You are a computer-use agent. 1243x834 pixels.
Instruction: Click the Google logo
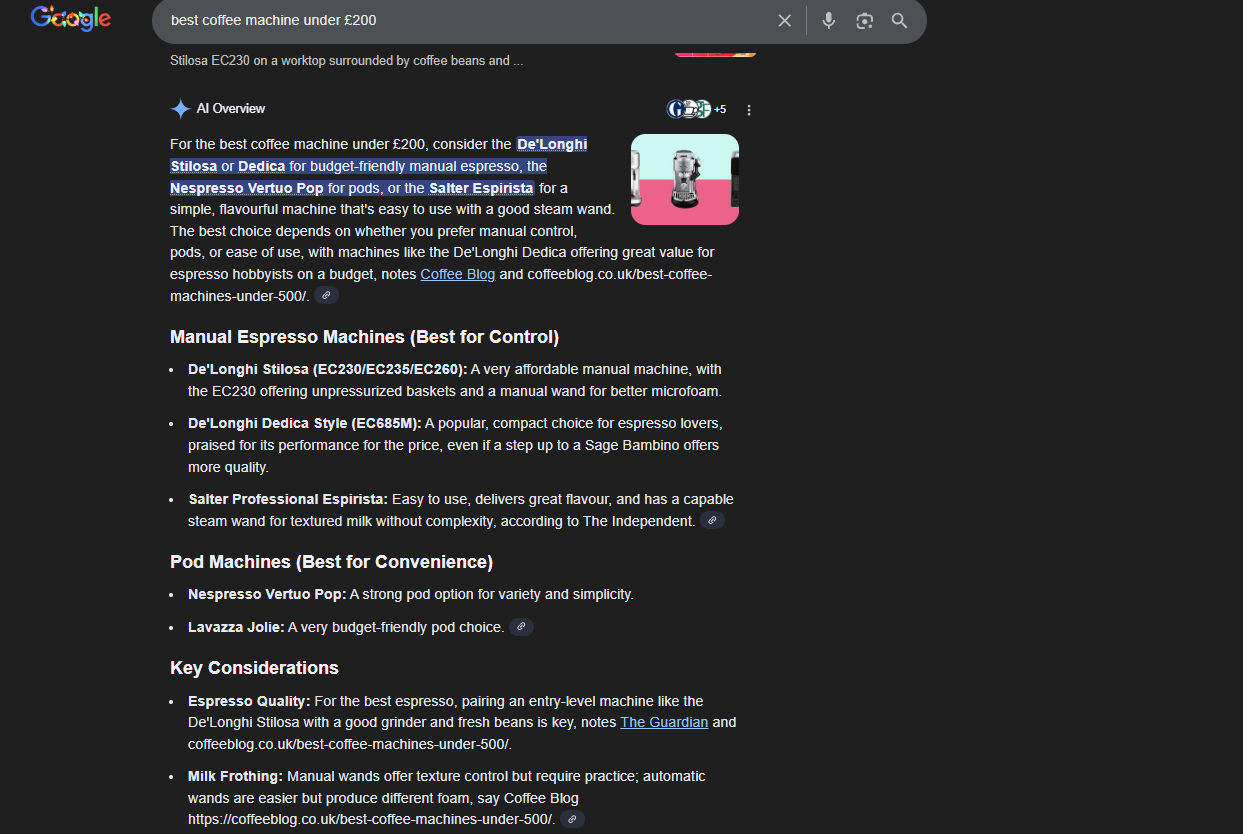click(x=70, y=18)
